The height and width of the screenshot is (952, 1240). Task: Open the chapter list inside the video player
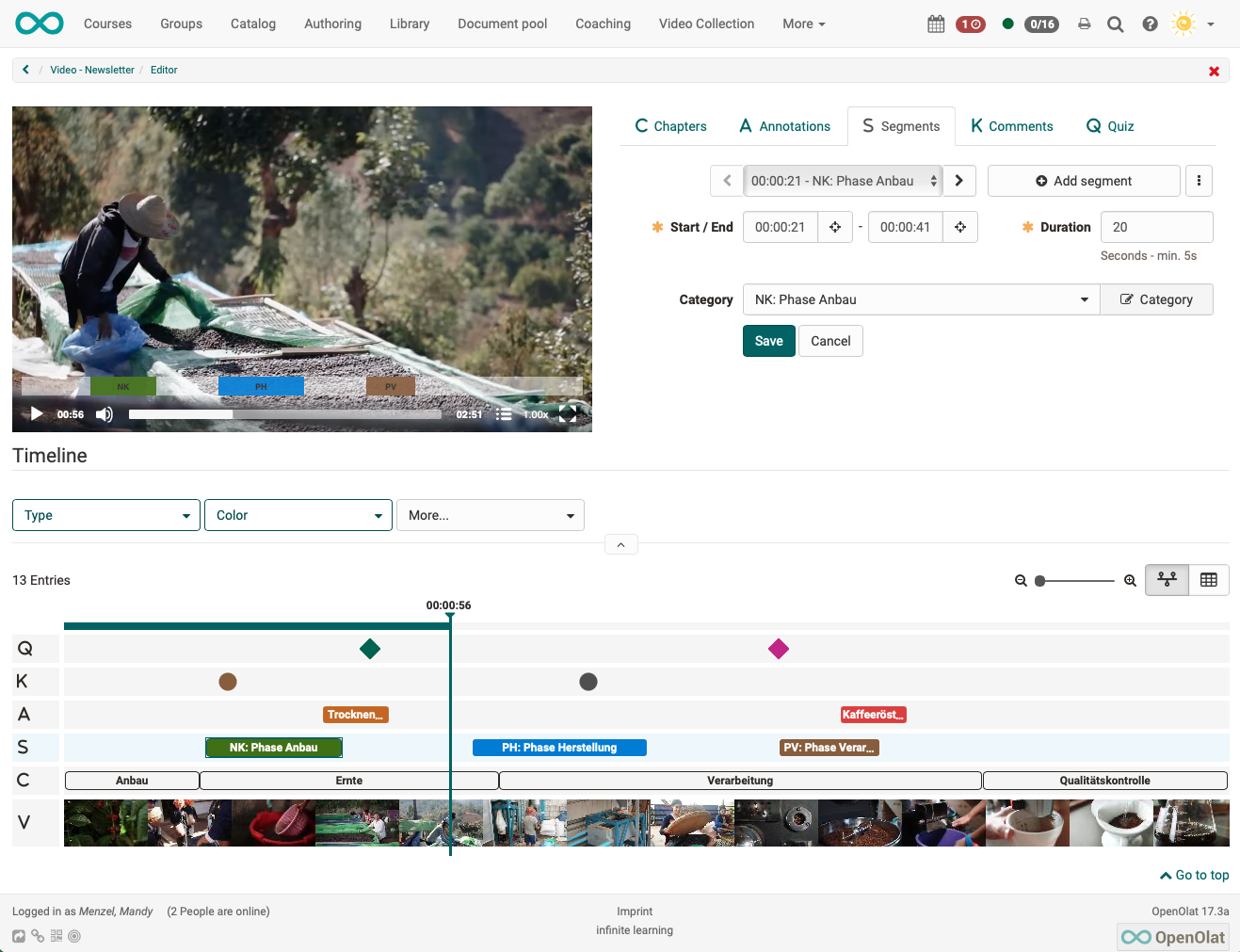tap(504, 413)
